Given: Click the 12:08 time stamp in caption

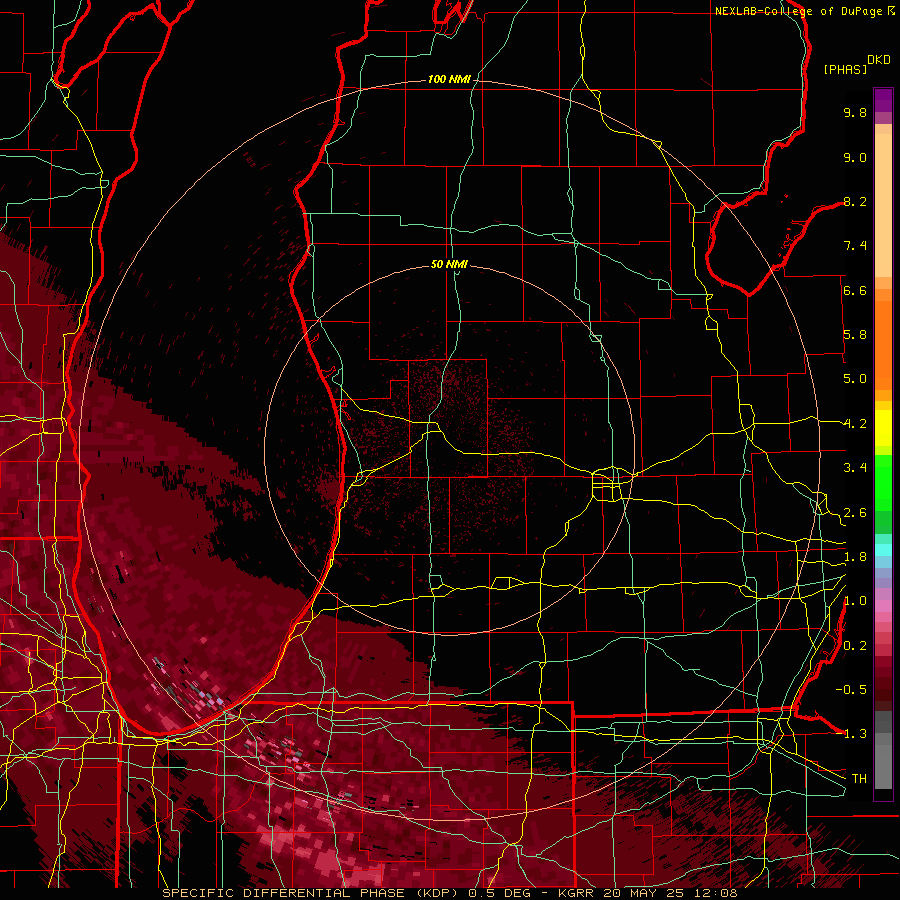Looking at the screenshot, I should [715, 893].
